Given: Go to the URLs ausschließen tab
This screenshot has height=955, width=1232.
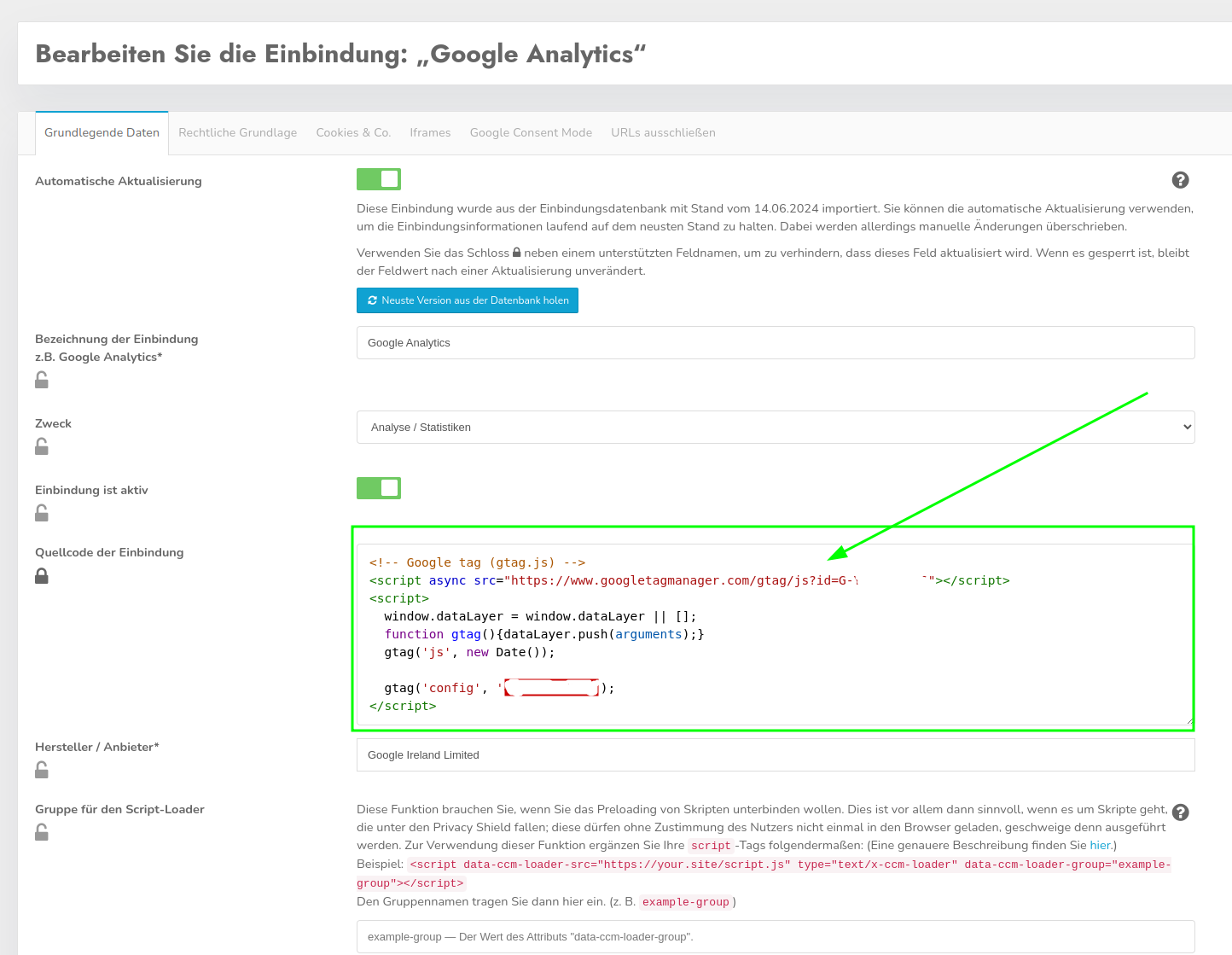Looking at the screenshot, I should tap(663, 133).
